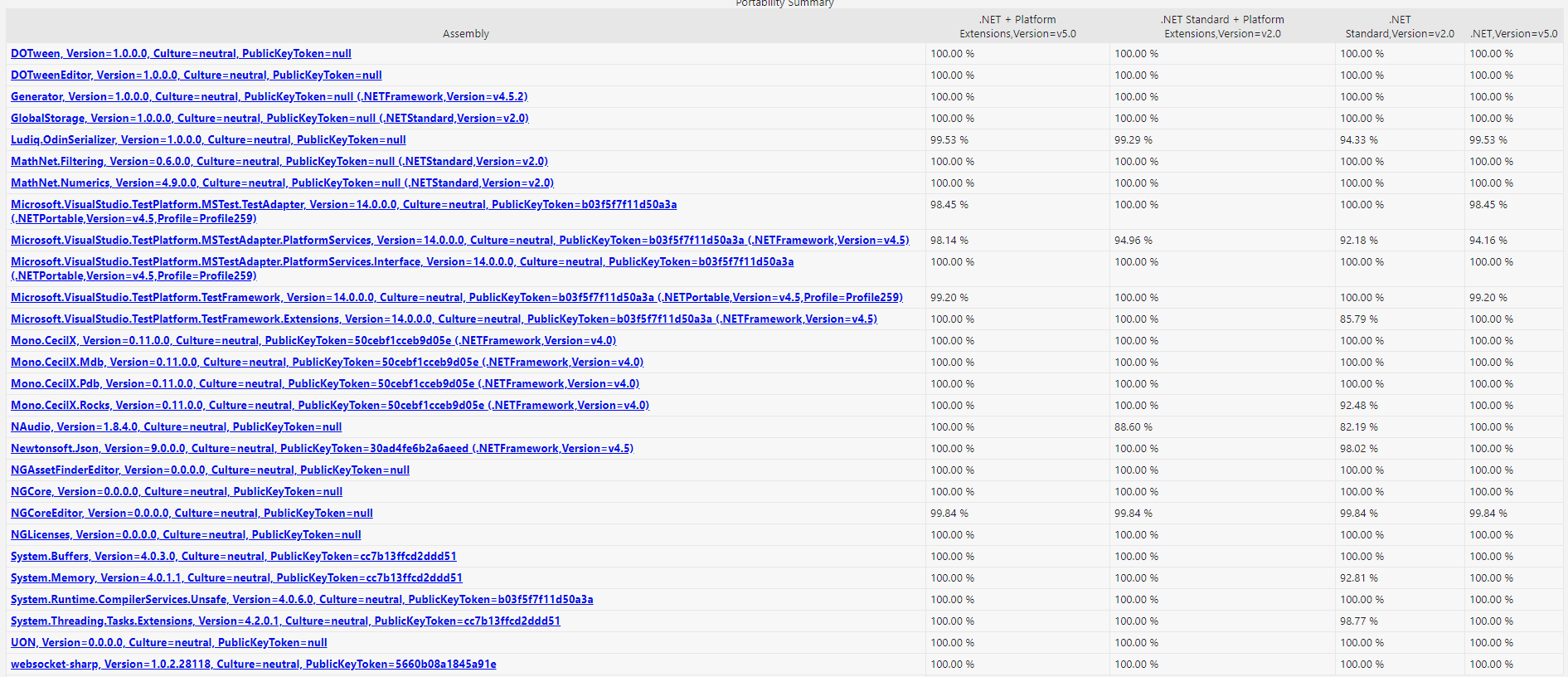Image resolution: width=1568 pixels, height=677 pixels.
Task: Click the .NET Standard,Version=v2.0 header
Action: coord(1400,27)
